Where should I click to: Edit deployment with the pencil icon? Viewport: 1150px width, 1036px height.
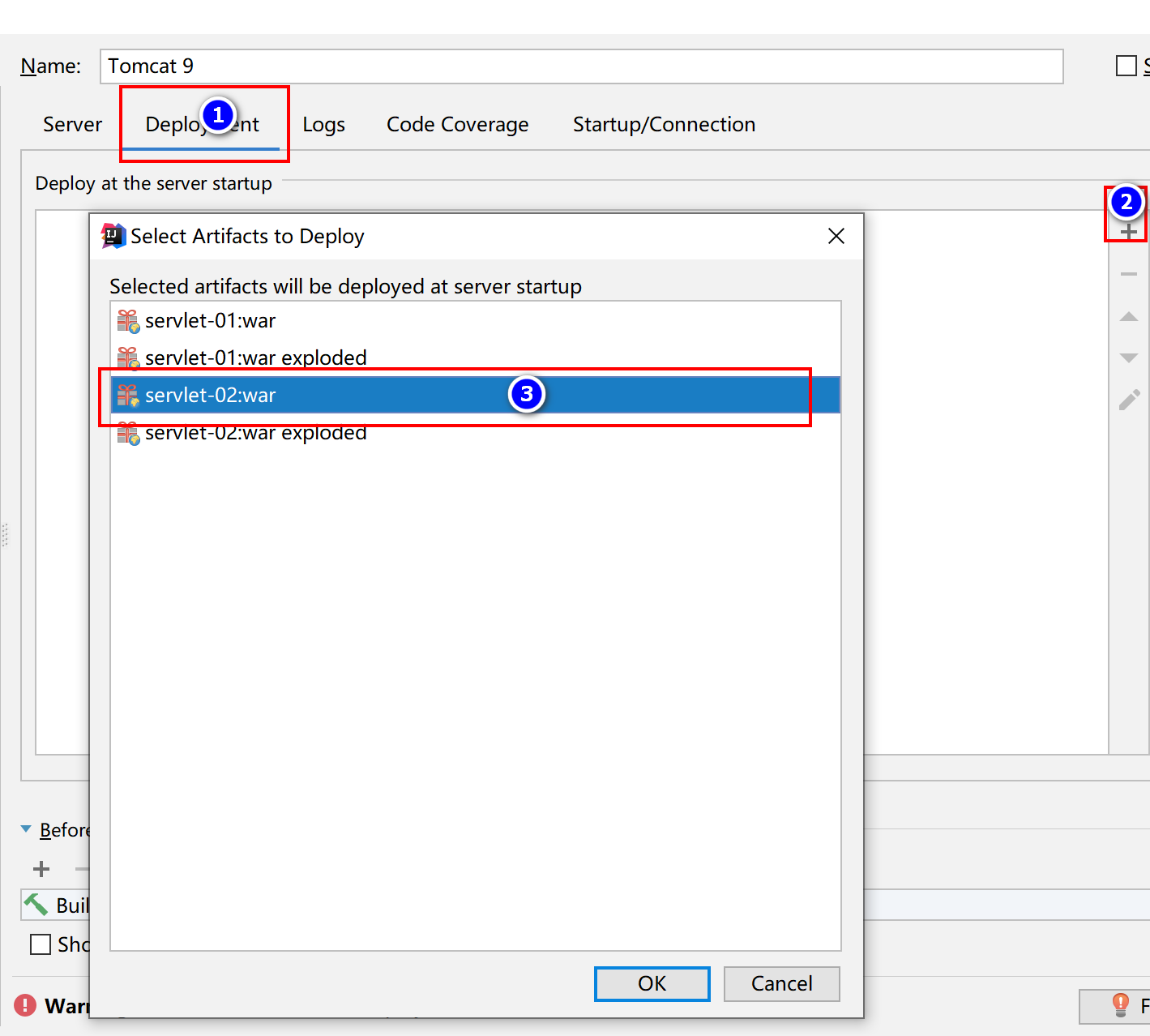tap(1129, 400)
